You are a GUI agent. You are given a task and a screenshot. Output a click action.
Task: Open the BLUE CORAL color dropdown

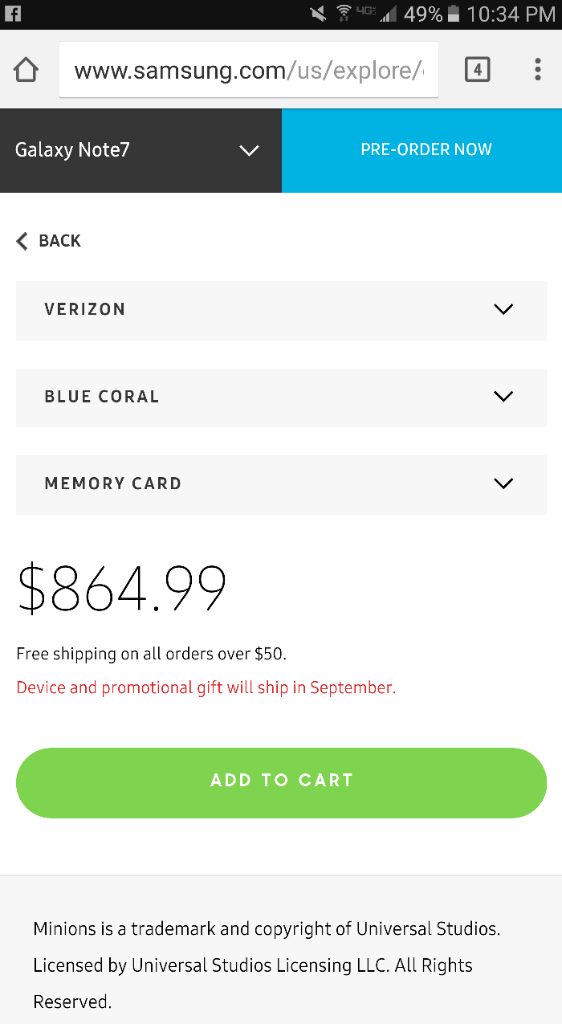pyautogui.click(x=281, y=397)
